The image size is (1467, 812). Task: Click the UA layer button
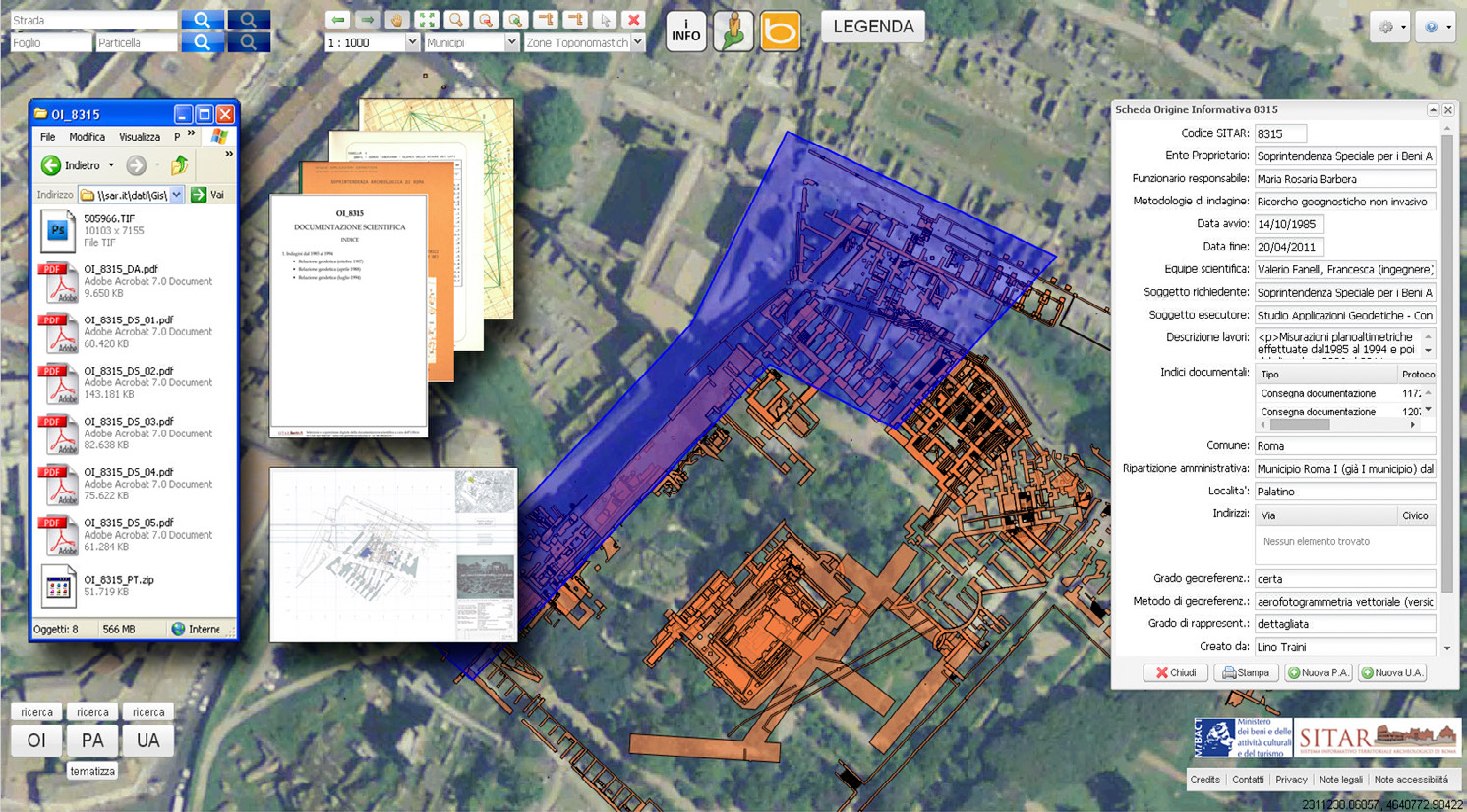click(x=148, y=740)
